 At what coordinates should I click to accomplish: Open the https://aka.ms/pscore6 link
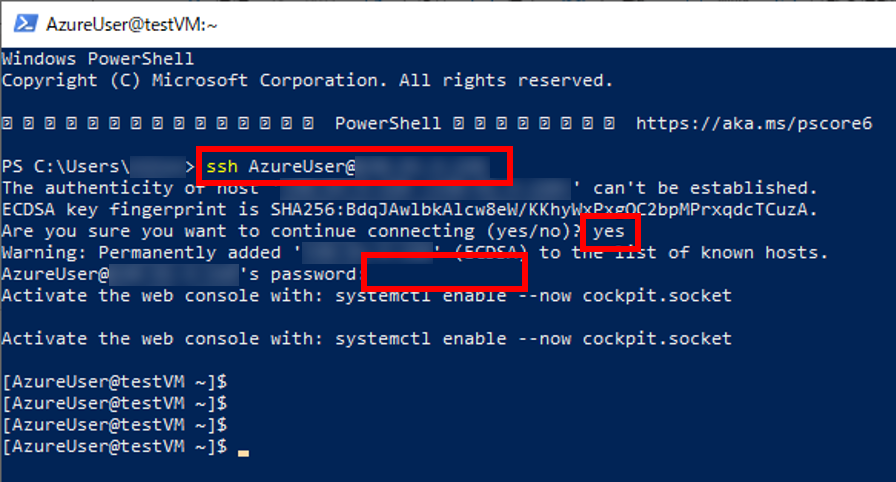[x=761, y=123]
